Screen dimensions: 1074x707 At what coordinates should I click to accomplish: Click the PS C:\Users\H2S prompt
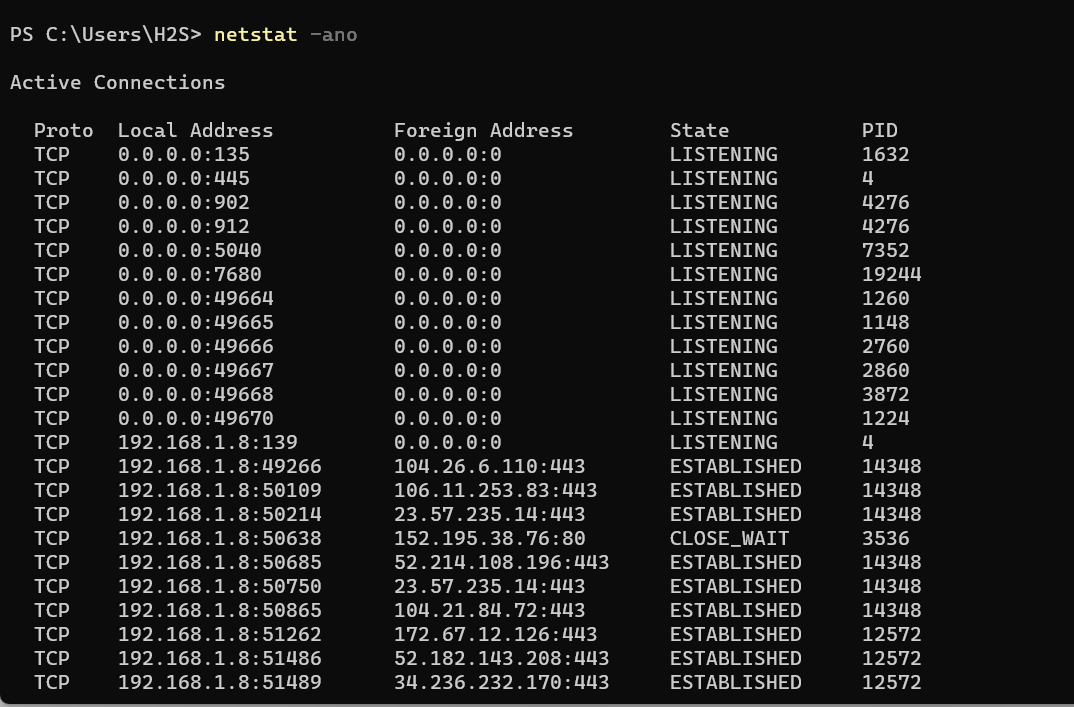coord(105,35)
